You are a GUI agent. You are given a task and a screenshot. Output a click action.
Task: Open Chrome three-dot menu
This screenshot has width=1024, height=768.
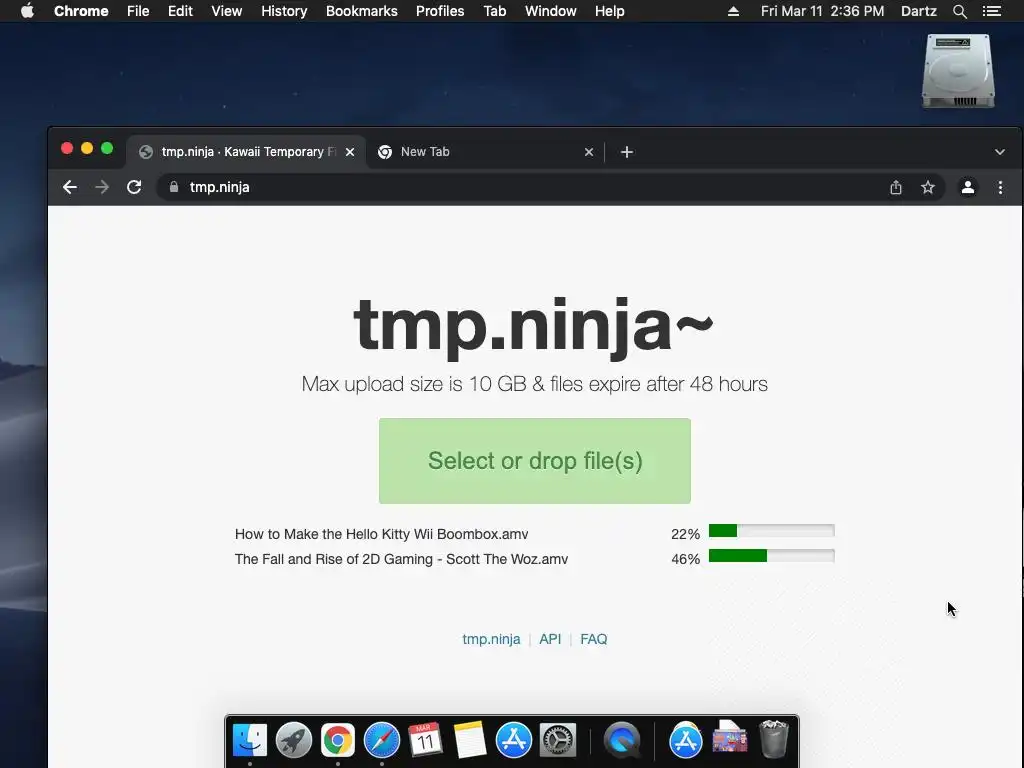pyautogui.click(x=1000, y=187)
